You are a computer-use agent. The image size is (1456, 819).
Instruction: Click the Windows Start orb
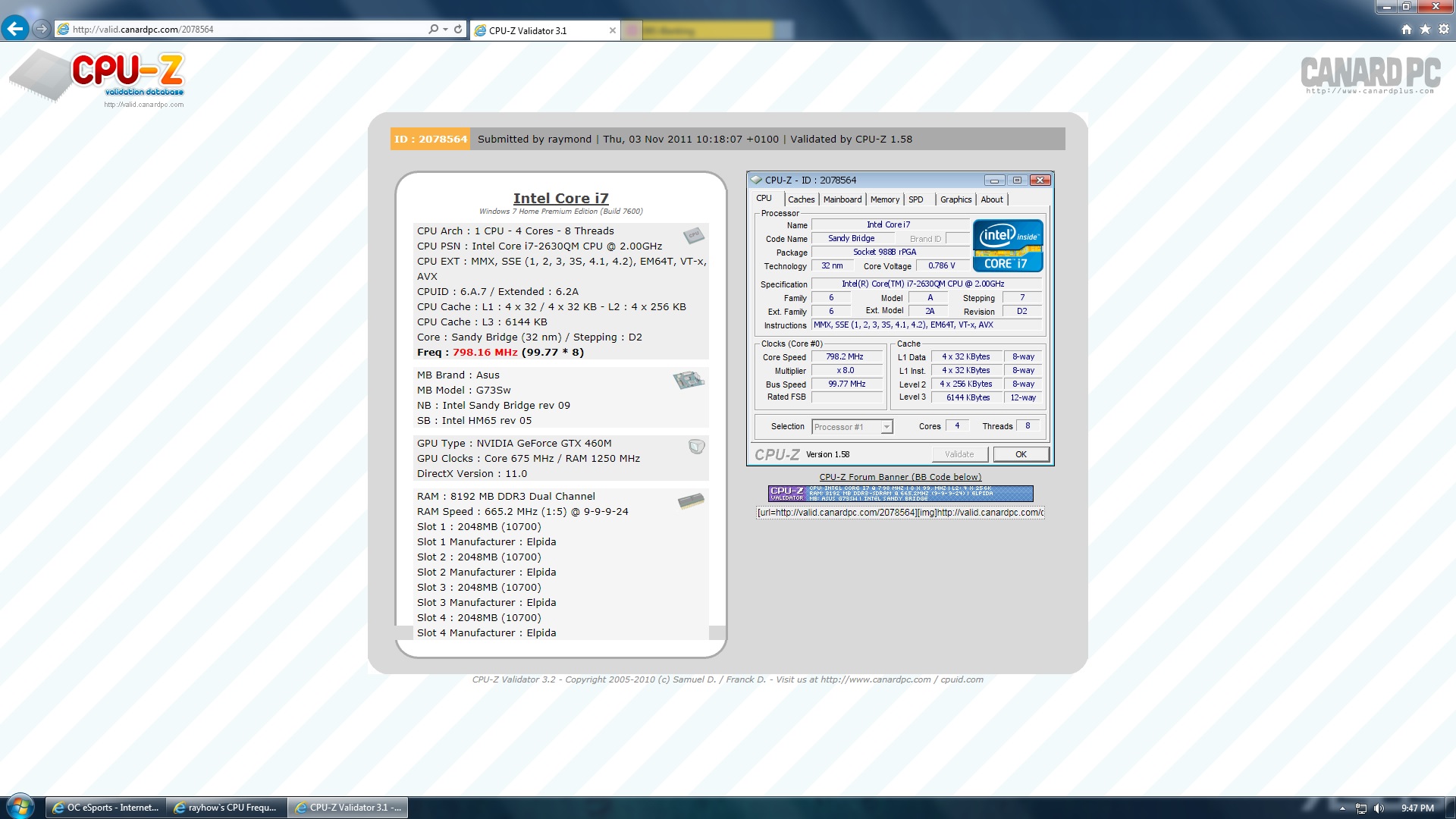pos(20,807)
